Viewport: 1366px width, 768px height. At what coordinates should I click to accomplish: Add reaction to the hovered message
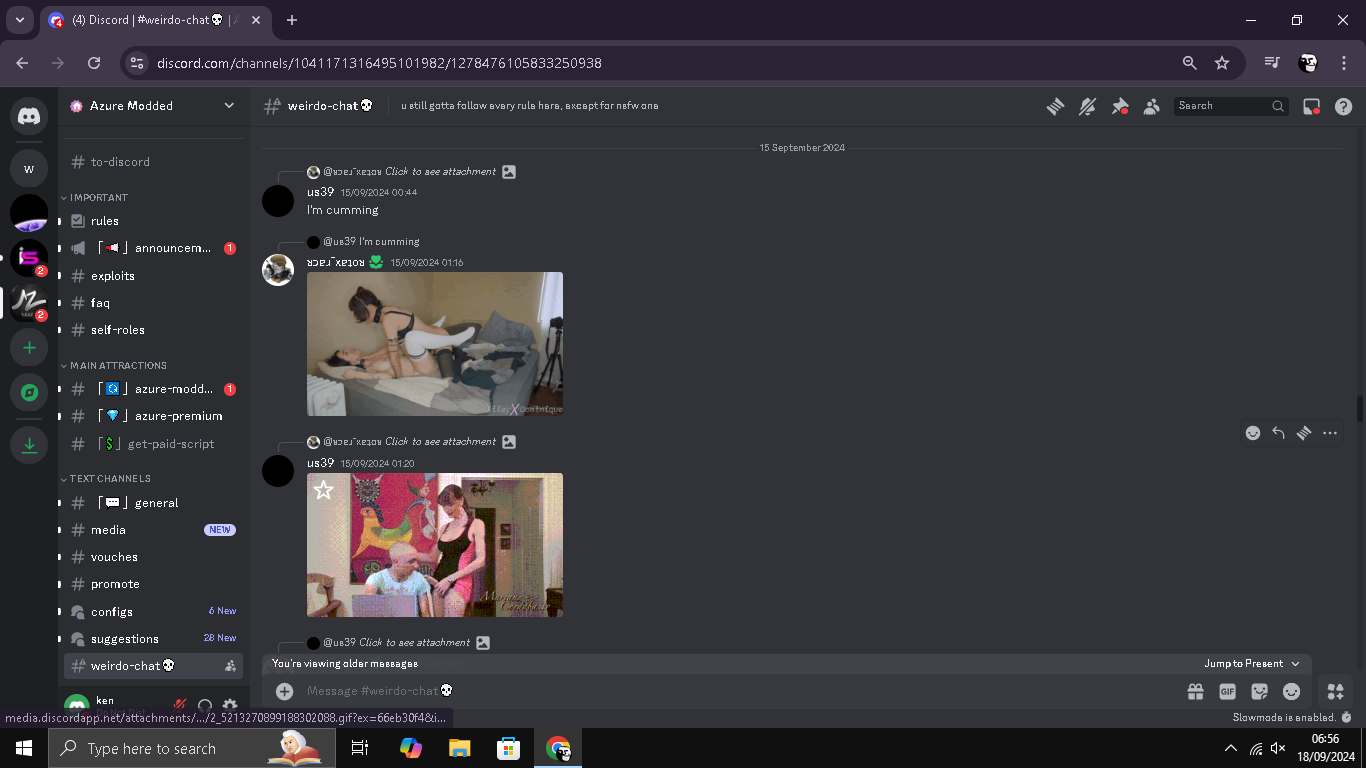pos(1253,433)
